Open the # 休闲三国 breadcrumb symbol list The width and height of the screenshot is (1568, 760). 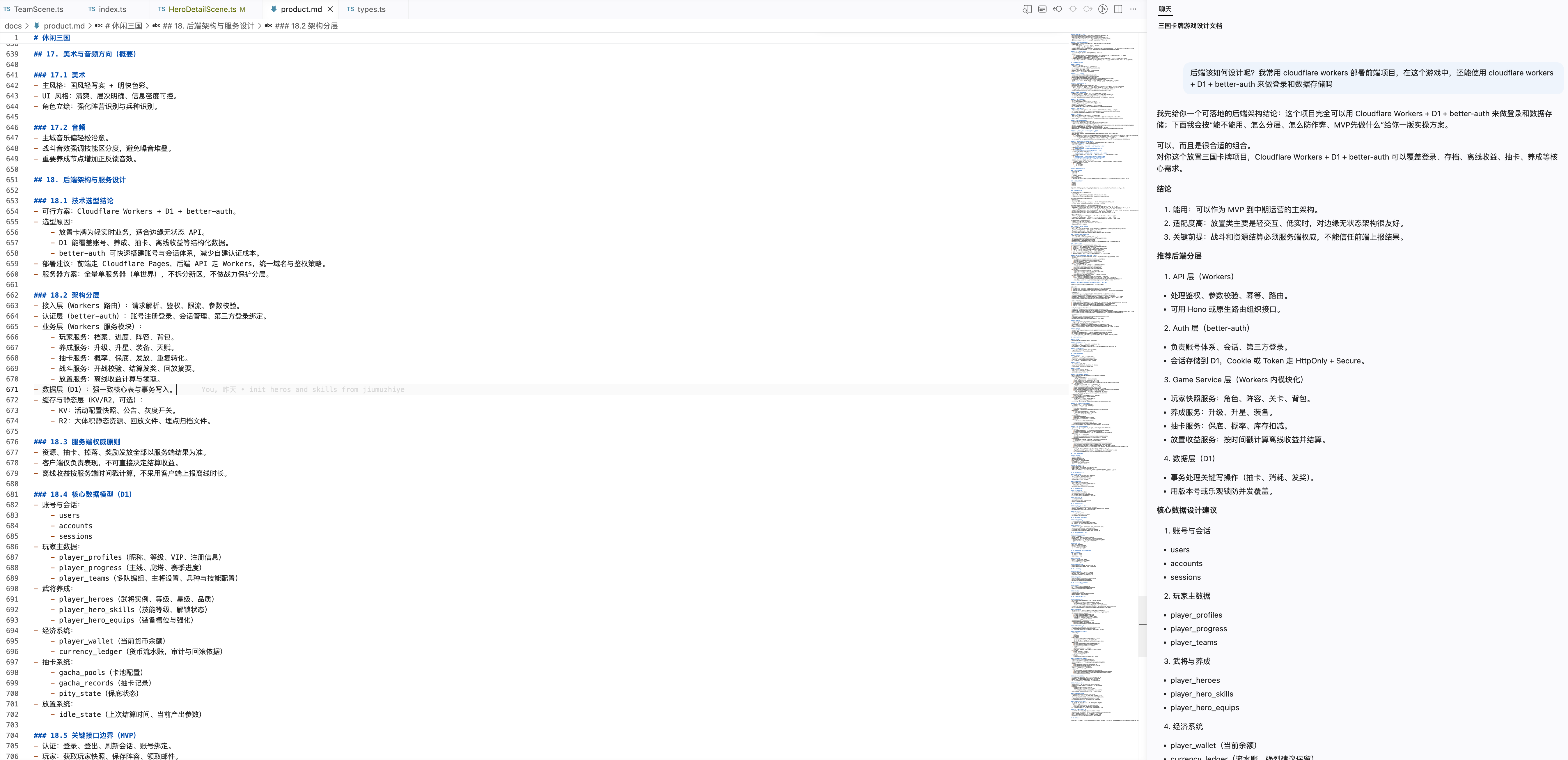coord(119,26)
